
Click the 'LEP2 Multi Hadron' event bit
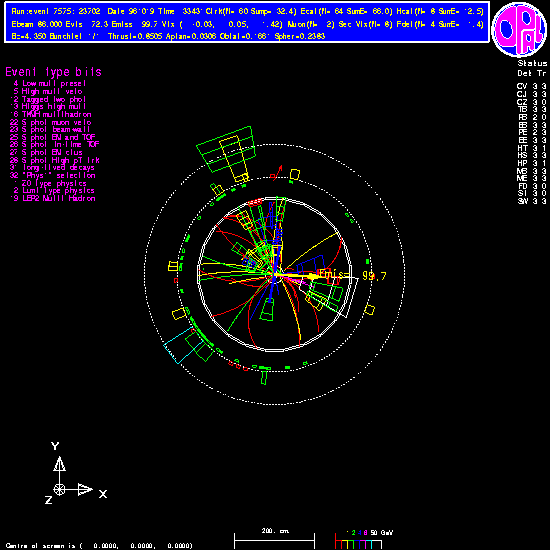(53, 199)
